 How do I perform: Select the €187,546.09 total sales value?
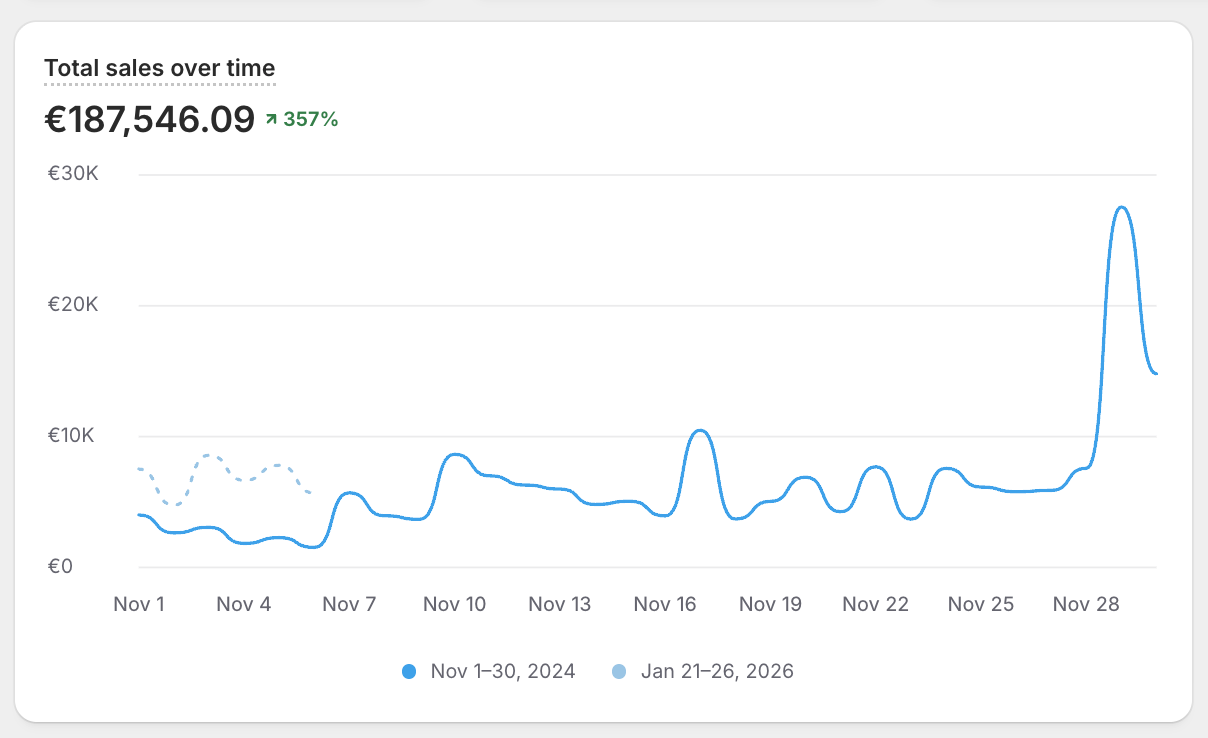pos(149,119)
